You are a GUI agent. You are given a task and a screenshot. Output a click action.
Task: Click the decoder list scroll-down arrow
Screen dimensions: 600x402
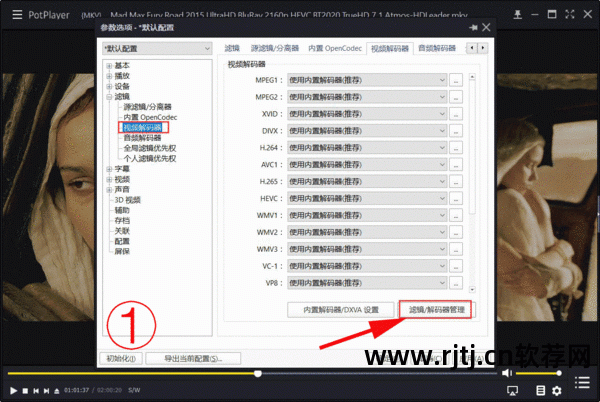click(x=472, y=290)
